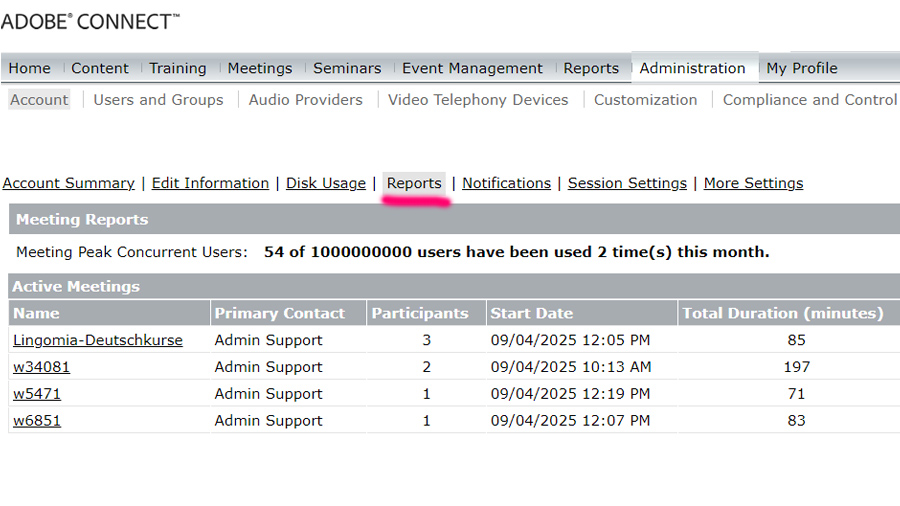This screenshot has height=506, width=900.
Task: Open the Customization submenu
Action: point(646,100)
